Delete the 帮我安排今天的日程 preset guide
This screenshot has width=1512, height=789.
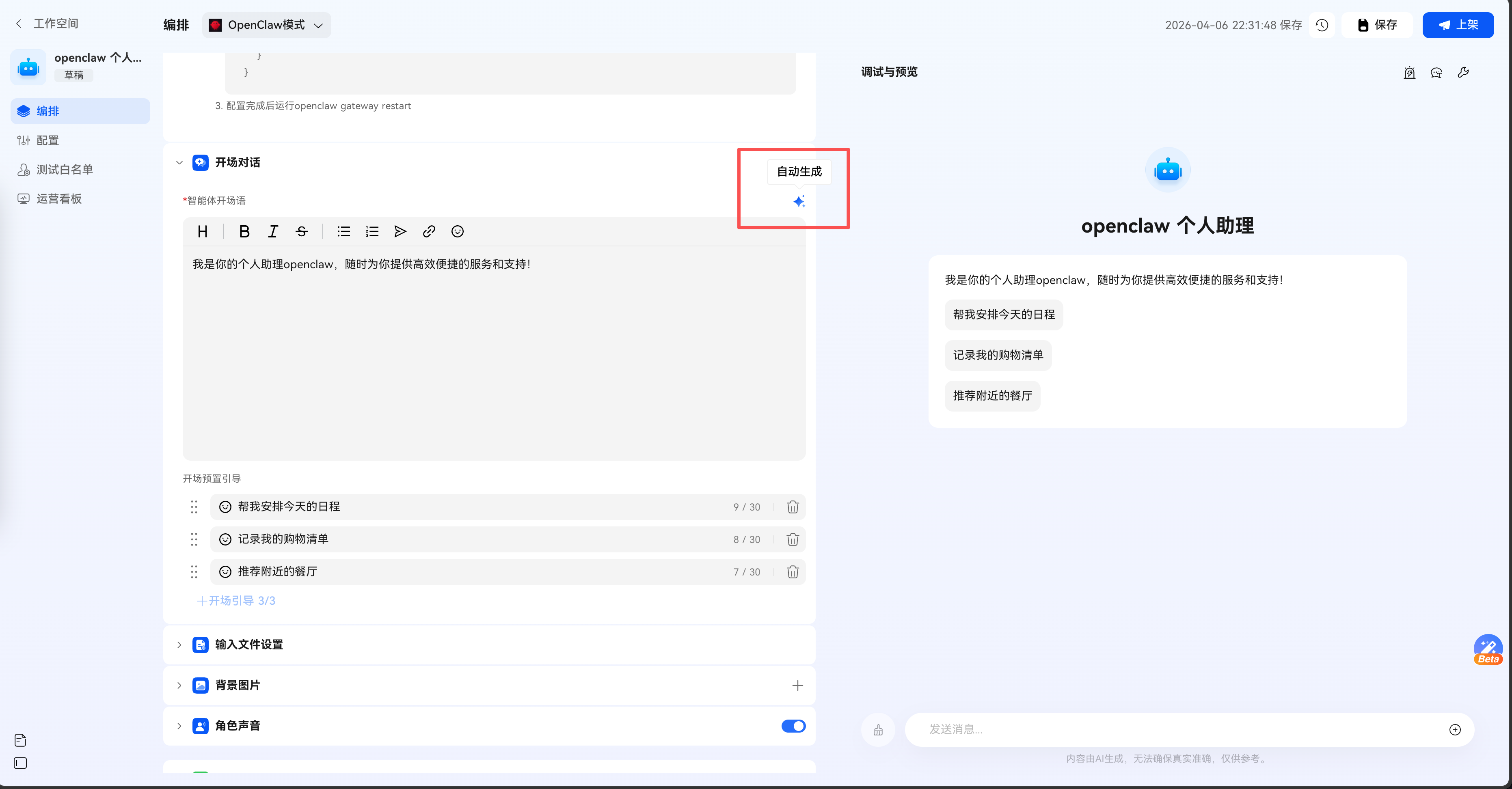(x=793, y=507)
